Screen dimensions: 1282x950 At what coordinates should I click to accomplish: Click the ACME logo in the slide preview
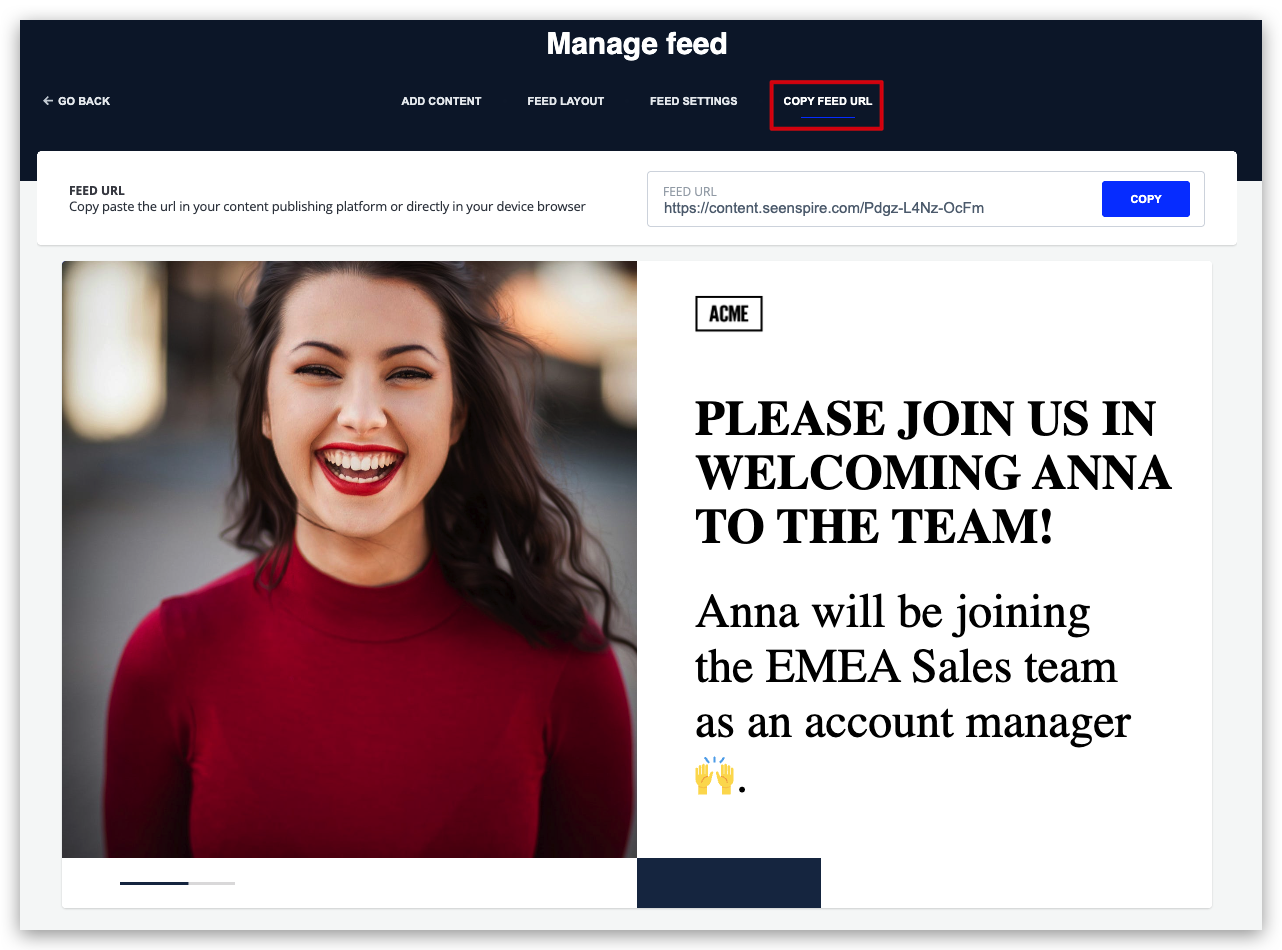[x=729, y=314]
